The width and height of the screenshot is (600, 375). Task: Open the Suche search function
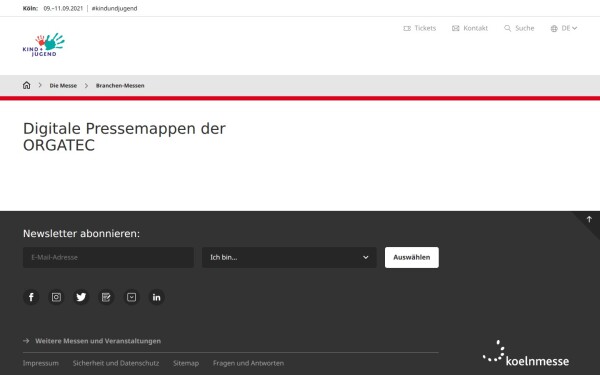pos(519,28)
